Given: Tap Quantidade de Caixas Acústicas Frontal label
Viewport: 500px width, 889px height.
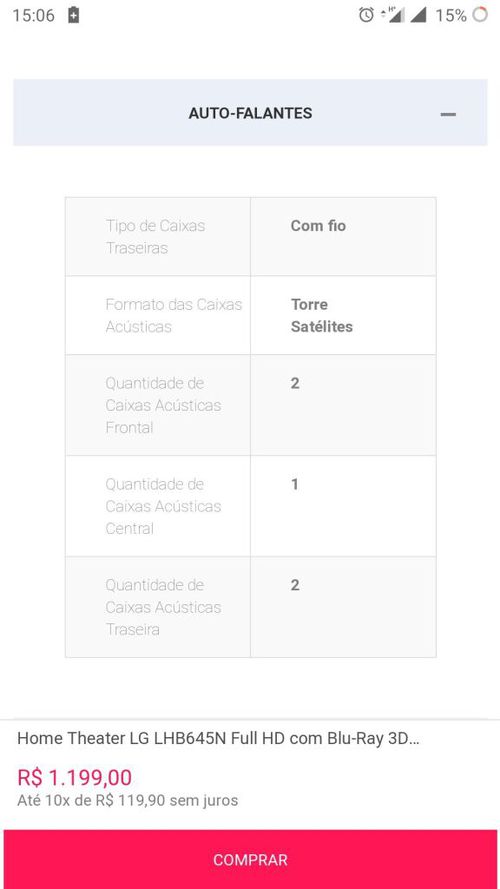Looking at the screenshot, I should pyautogui.click(x=163, y=405).
